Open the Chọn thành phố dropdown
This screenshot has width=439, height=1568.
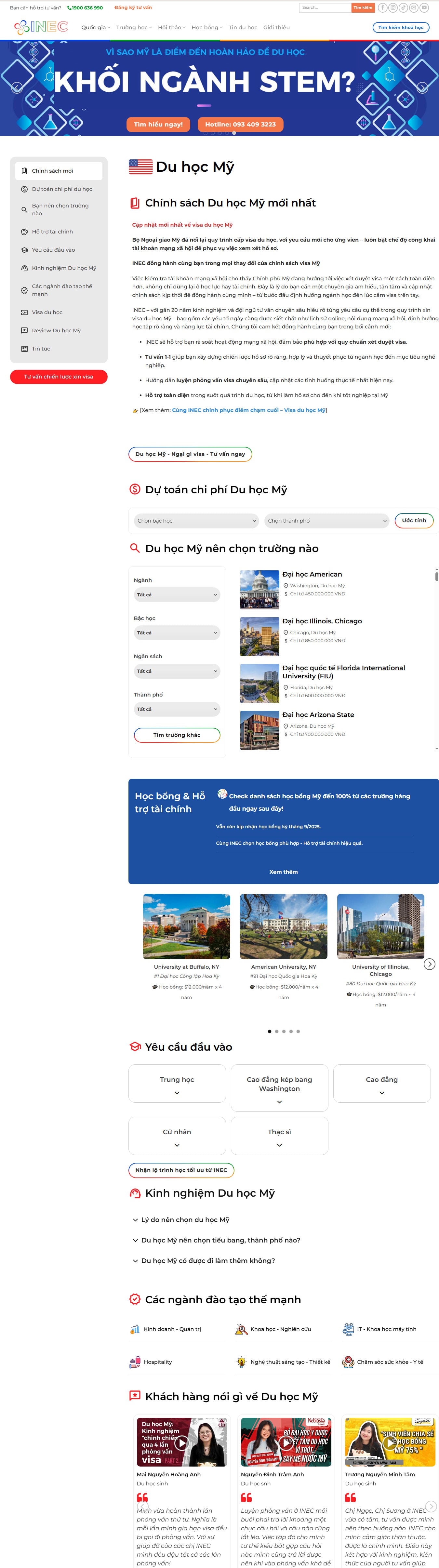(x=326, y=521)
